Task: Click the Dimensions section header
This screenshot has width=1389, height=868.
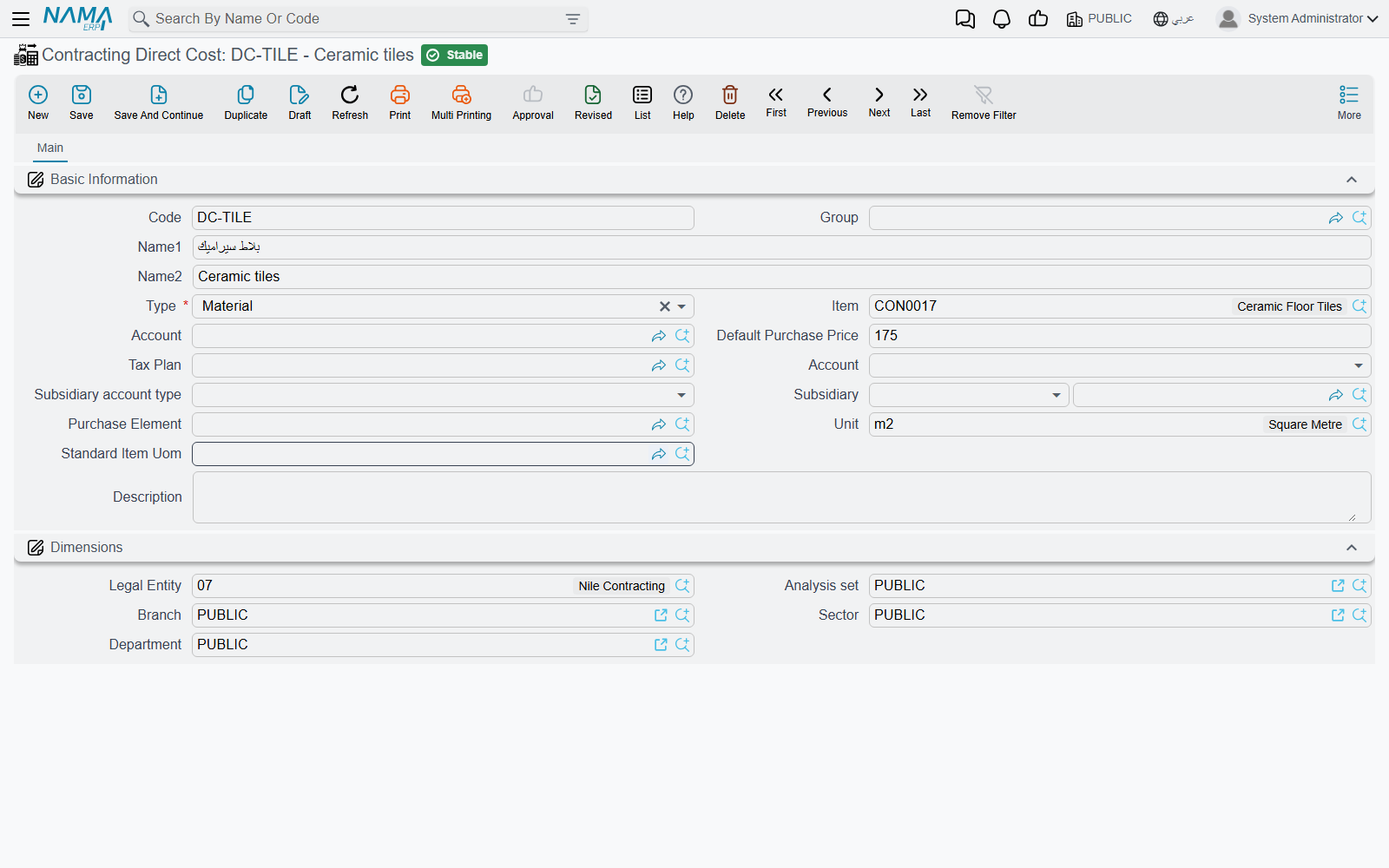Action: 694,548
